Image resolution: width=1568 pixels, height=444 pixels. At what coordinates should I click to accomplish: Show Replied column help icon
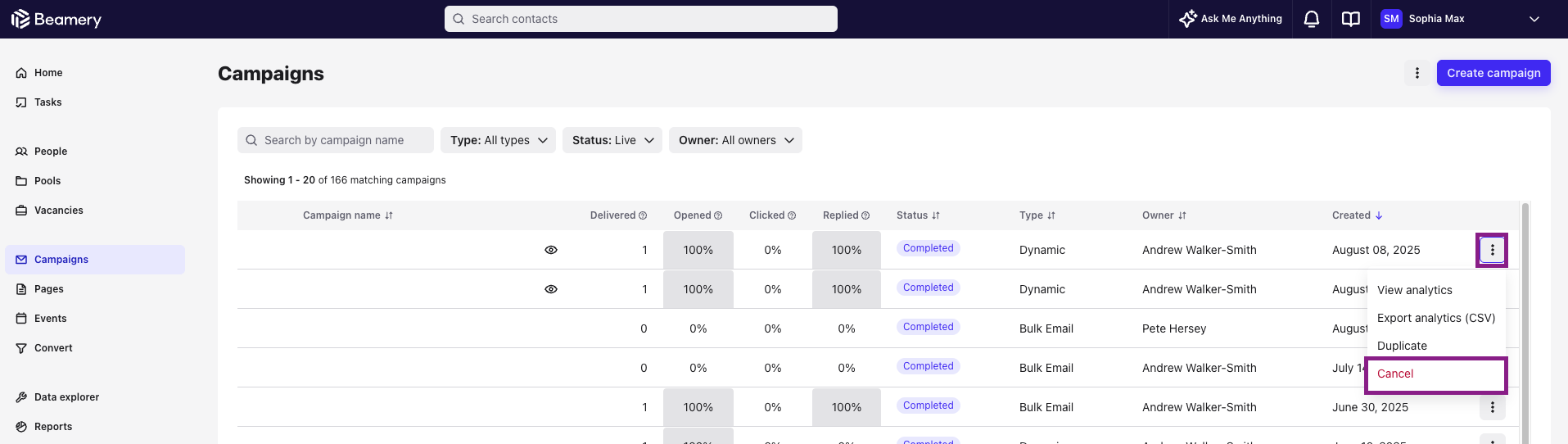865,215
